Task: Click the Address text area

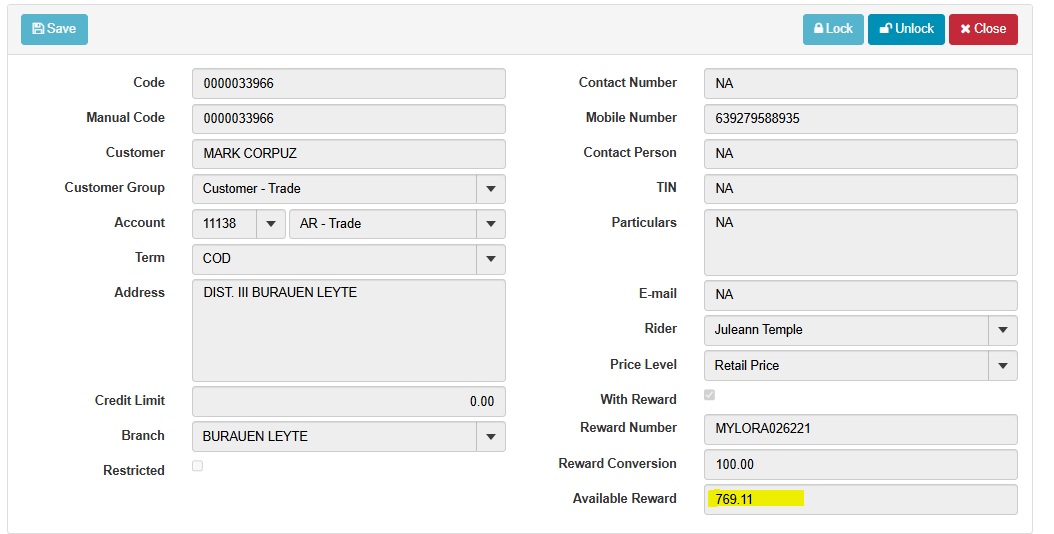Action: tap(348, 330)
